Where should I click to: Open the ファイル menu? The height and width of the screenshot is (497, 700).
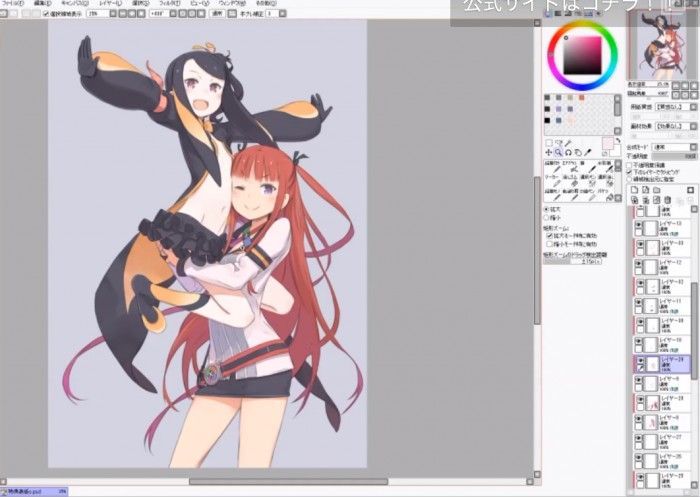[13, 3]
